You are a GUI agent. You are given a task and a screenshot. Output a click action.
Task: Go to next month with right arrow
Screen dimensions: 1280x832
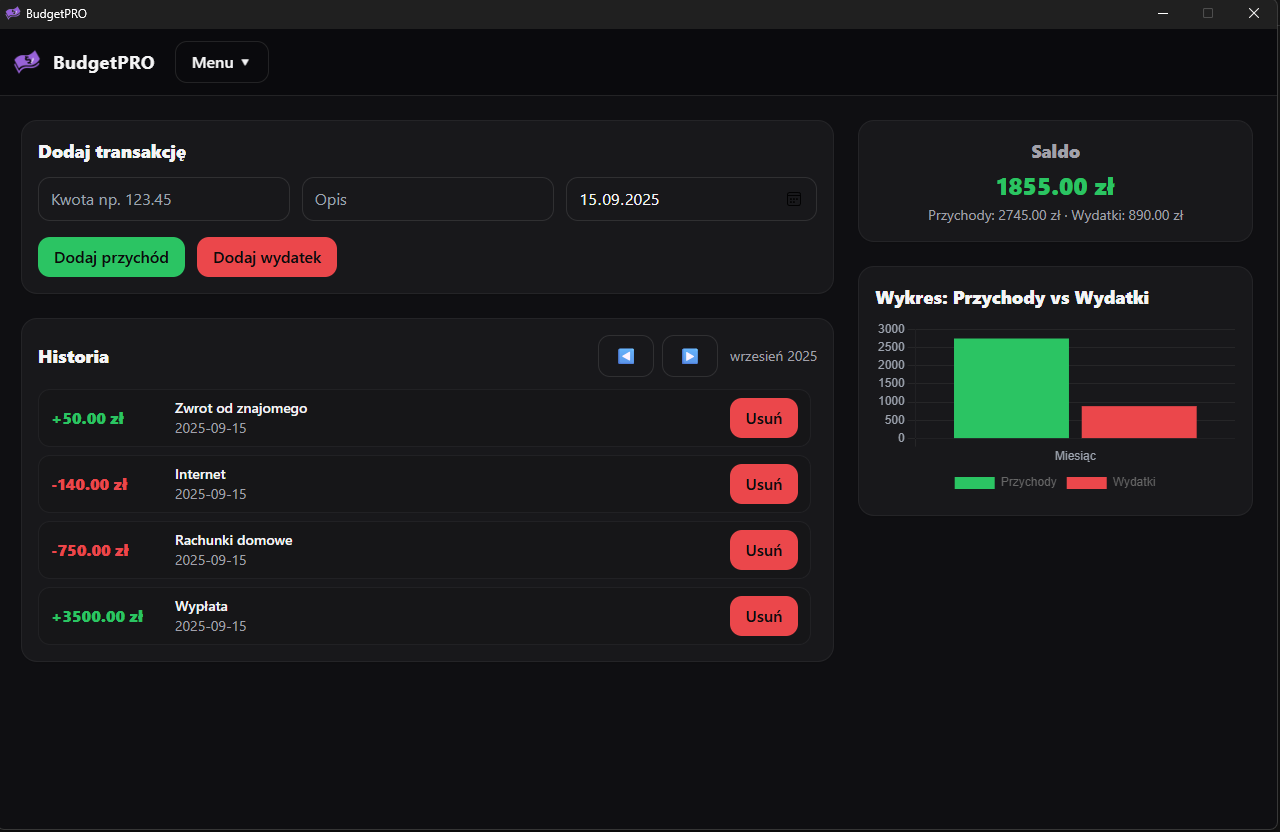(690, 356)
